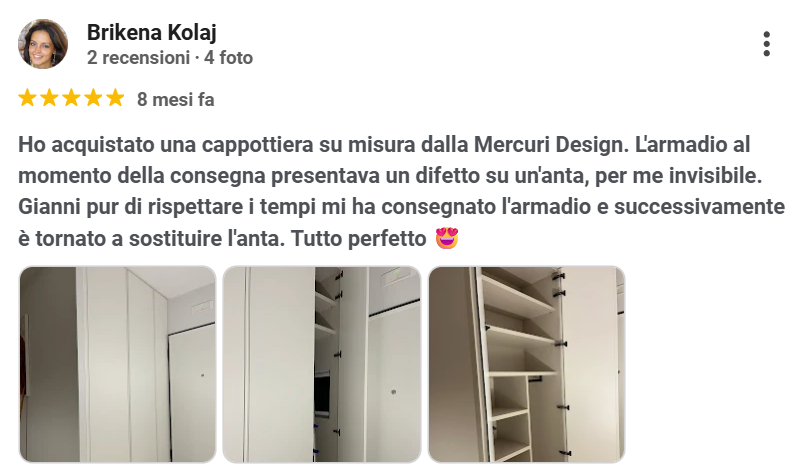Click the fourth gold rating star
The width and height of the screenshot is (797, 473).
94,98
